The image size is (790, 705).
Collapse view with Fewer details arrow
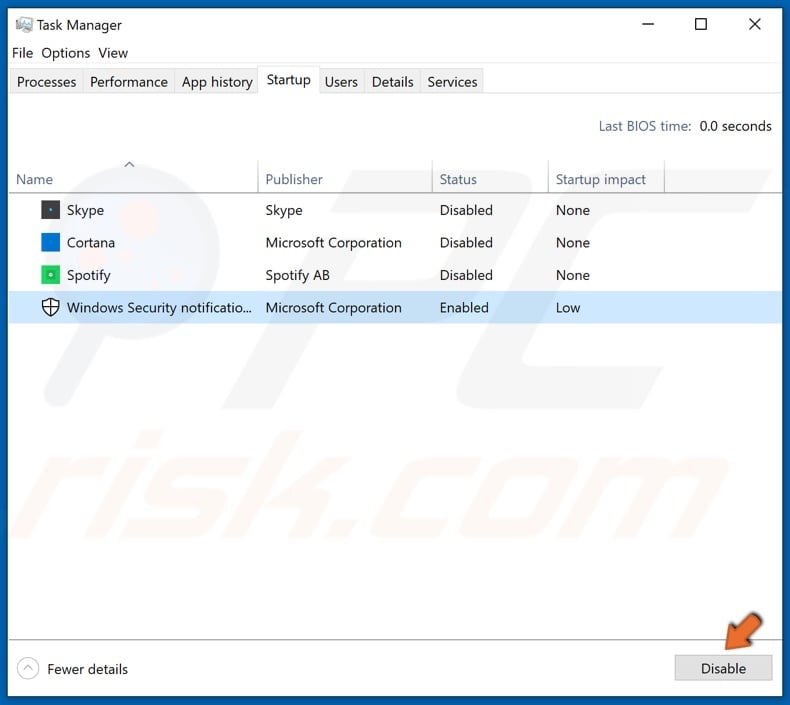(x=28, y=669)
